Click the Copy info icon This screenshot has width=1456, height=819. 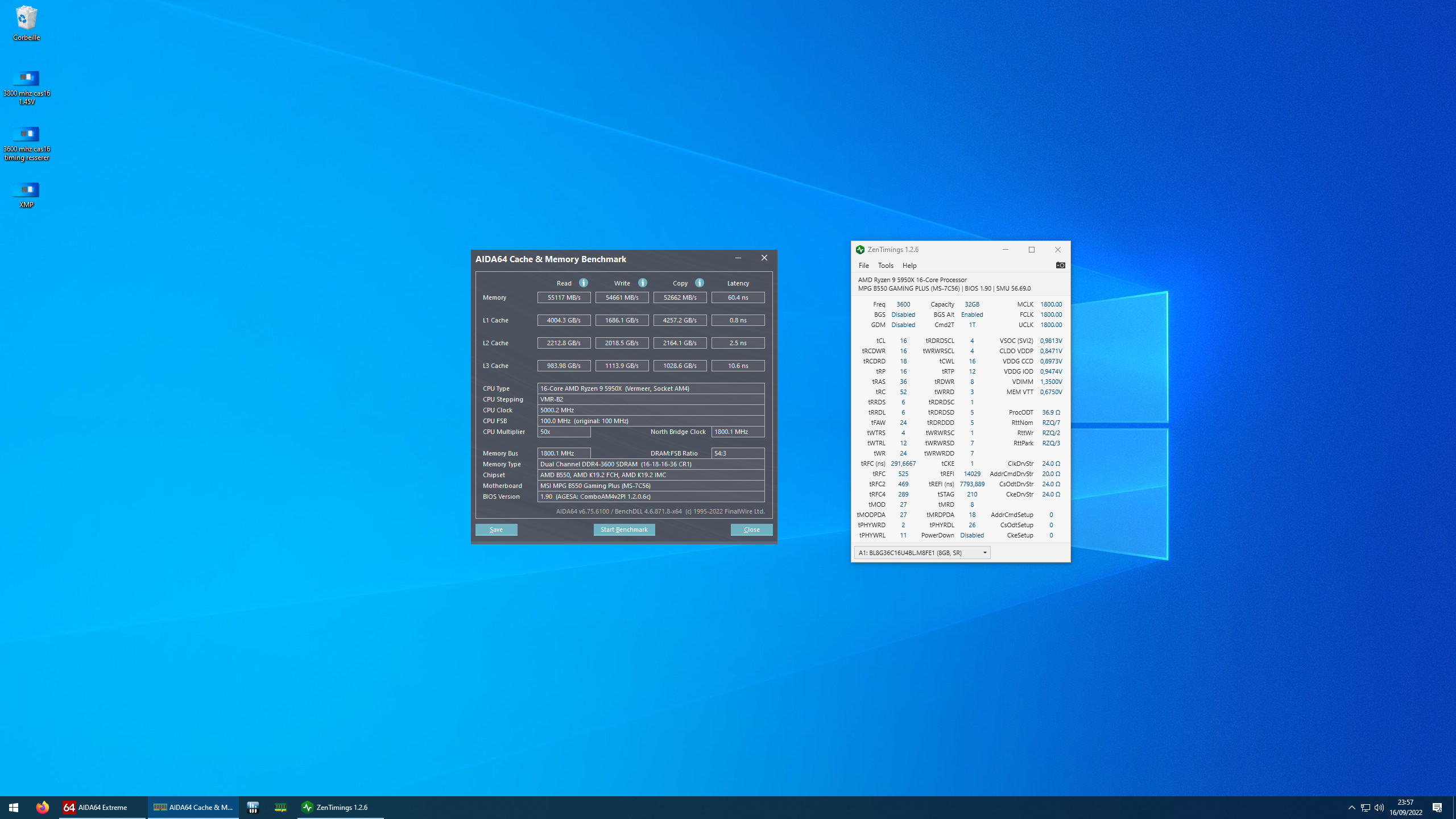click(700, 283)
